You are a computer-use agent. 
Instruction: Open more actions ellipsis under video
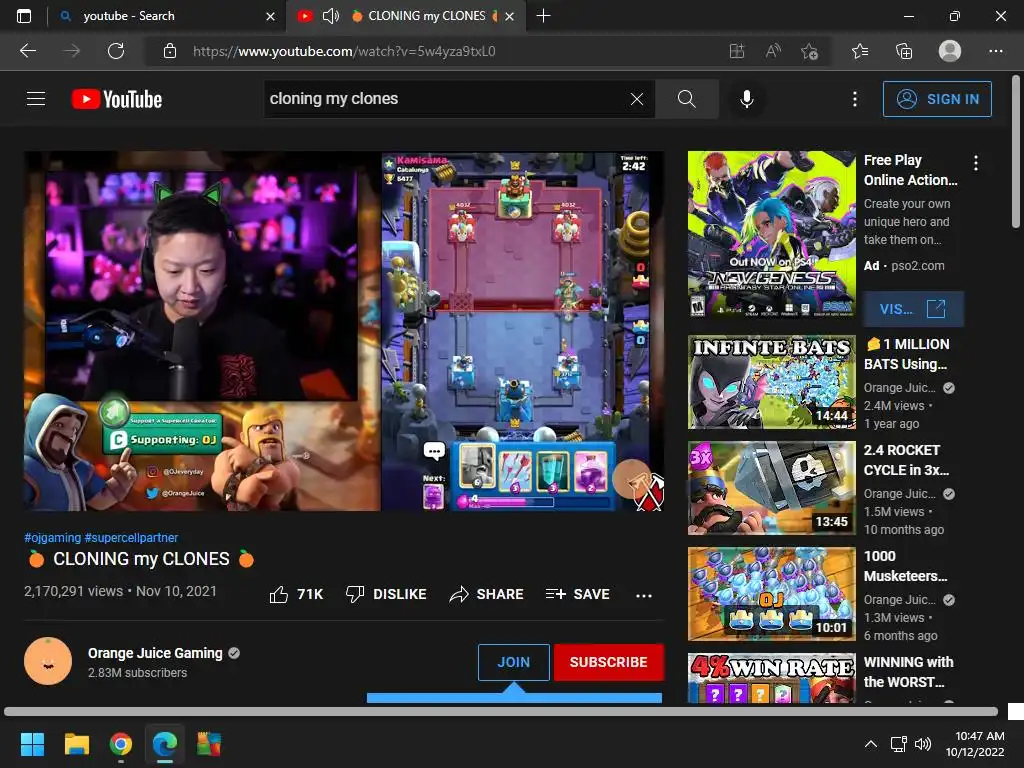point(643,595)
